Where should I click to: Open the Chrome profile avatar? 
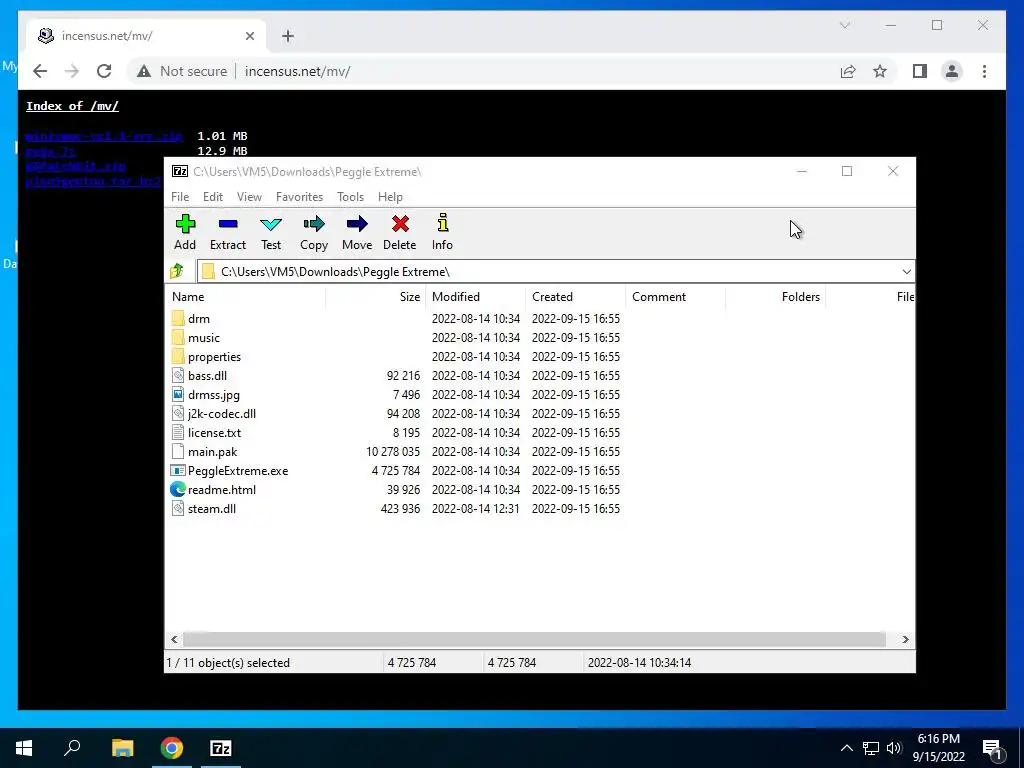point(952,71)
